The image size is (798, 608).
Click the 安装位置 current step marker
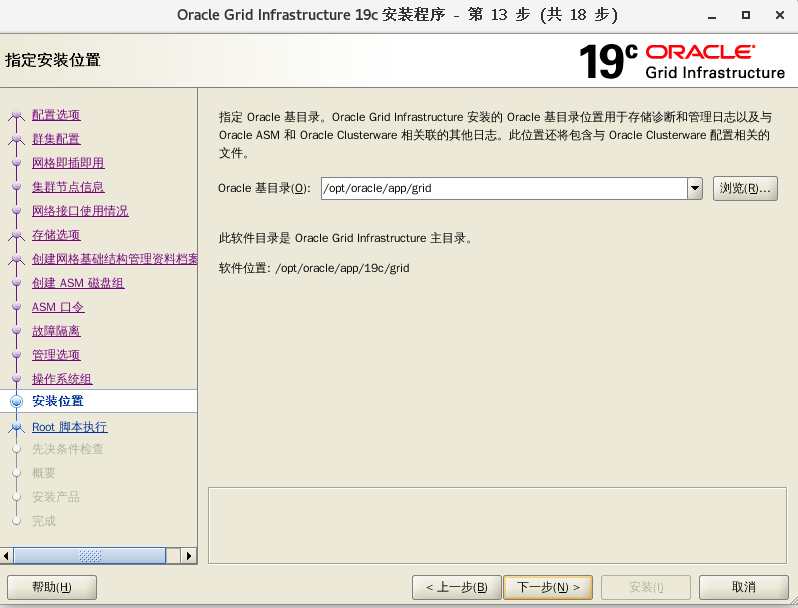[x=16, y=401]
